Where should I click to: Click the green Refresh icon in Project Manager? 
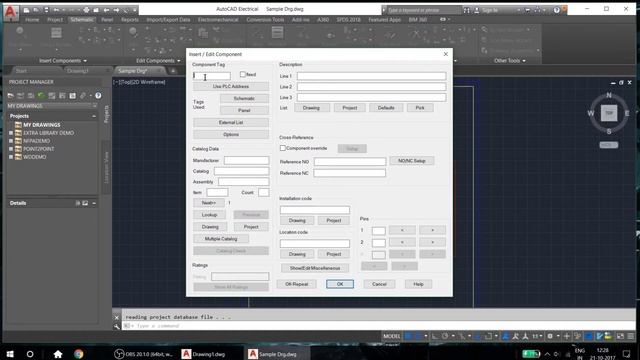pos(41,96)
